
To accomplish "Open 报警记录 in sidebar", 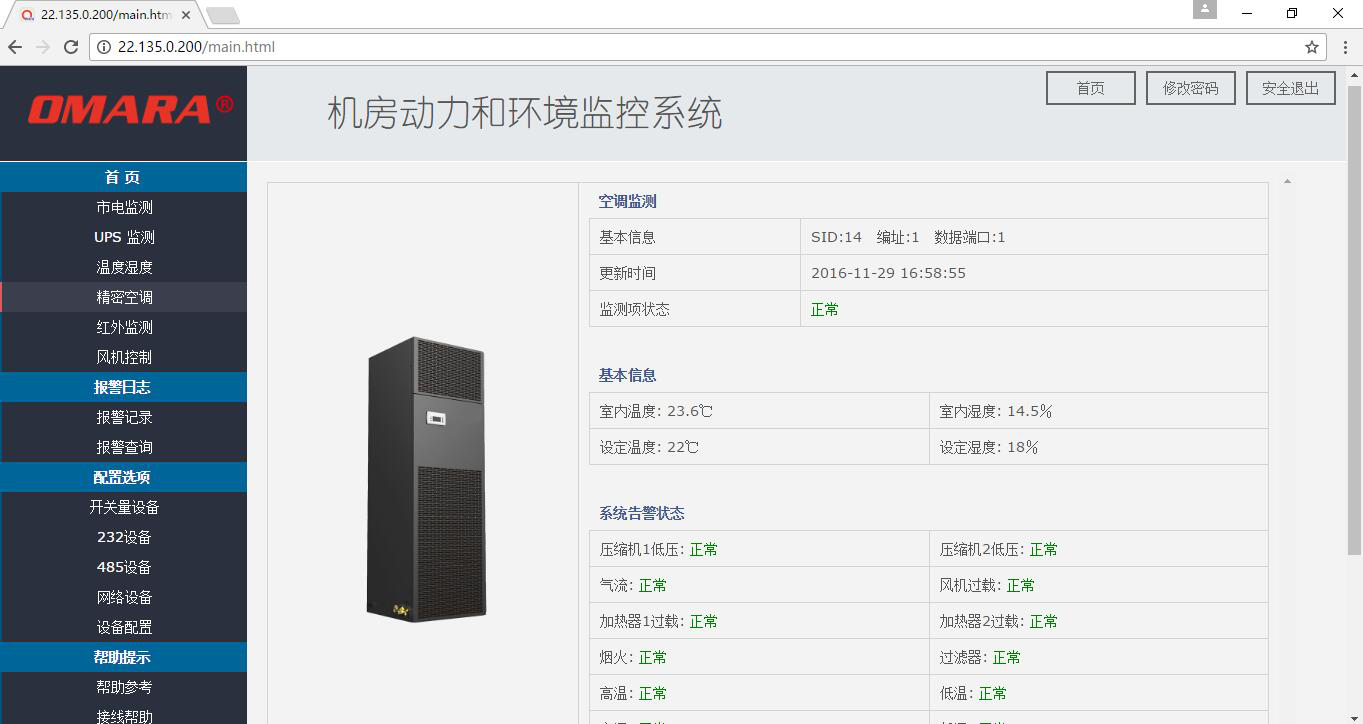I will 124,417.
